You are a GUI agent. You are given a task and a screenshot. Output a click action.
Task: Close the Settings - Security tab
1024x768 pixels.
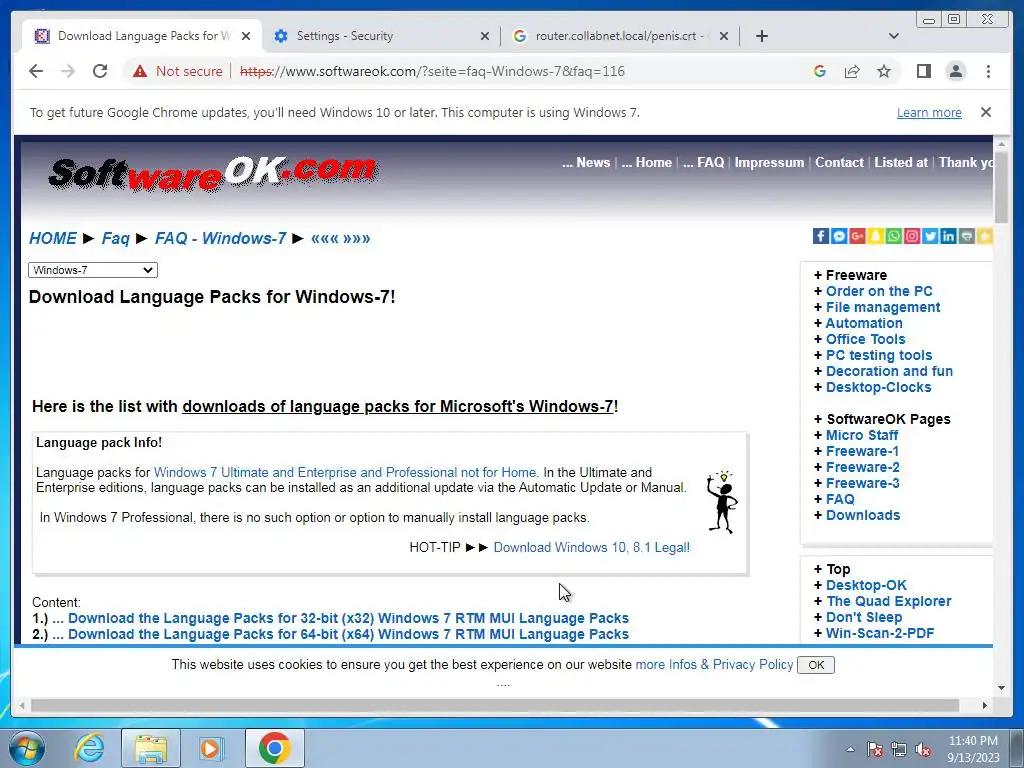485,36
